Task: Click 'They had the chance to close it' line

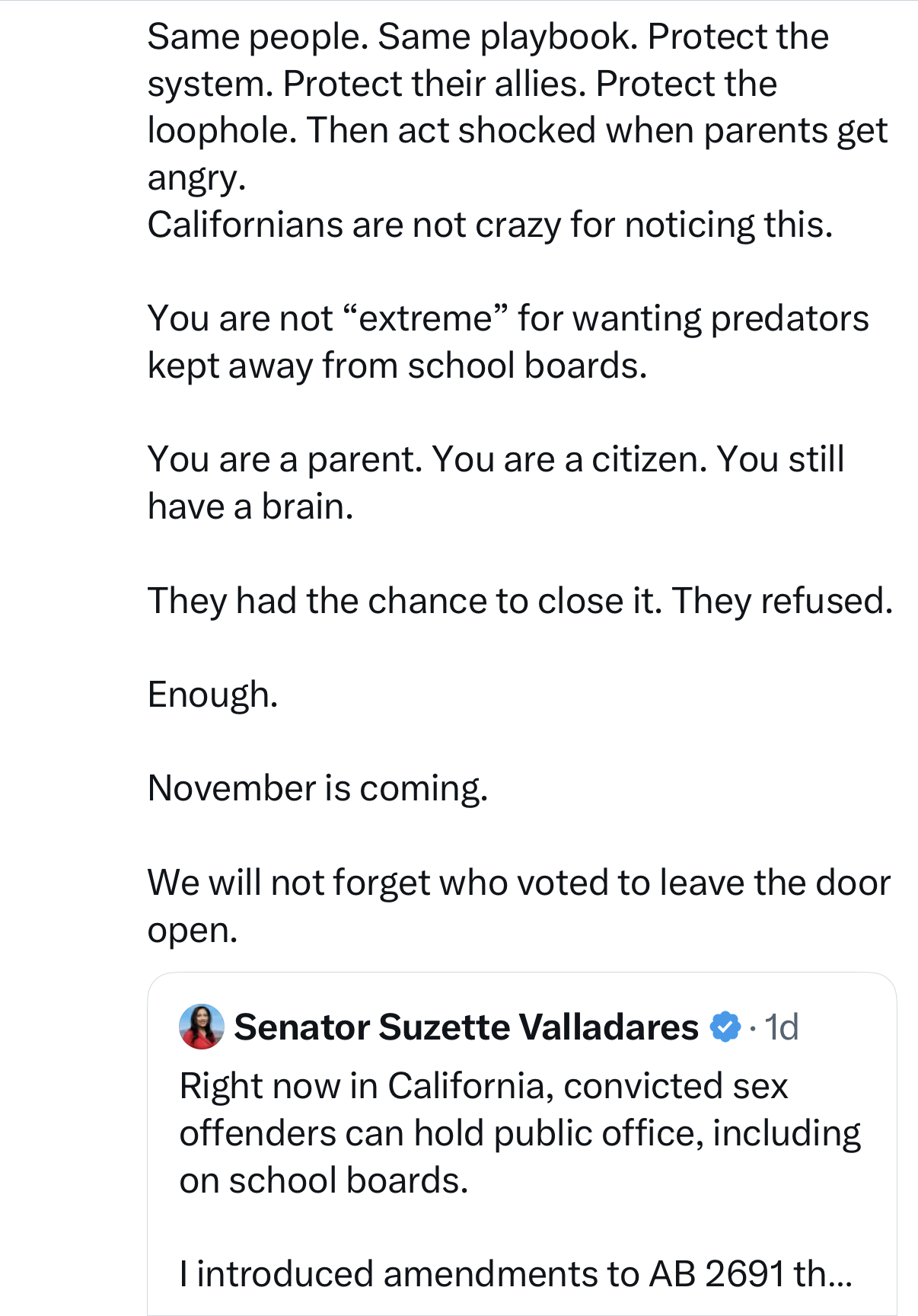Action: (x=520, y=601)
